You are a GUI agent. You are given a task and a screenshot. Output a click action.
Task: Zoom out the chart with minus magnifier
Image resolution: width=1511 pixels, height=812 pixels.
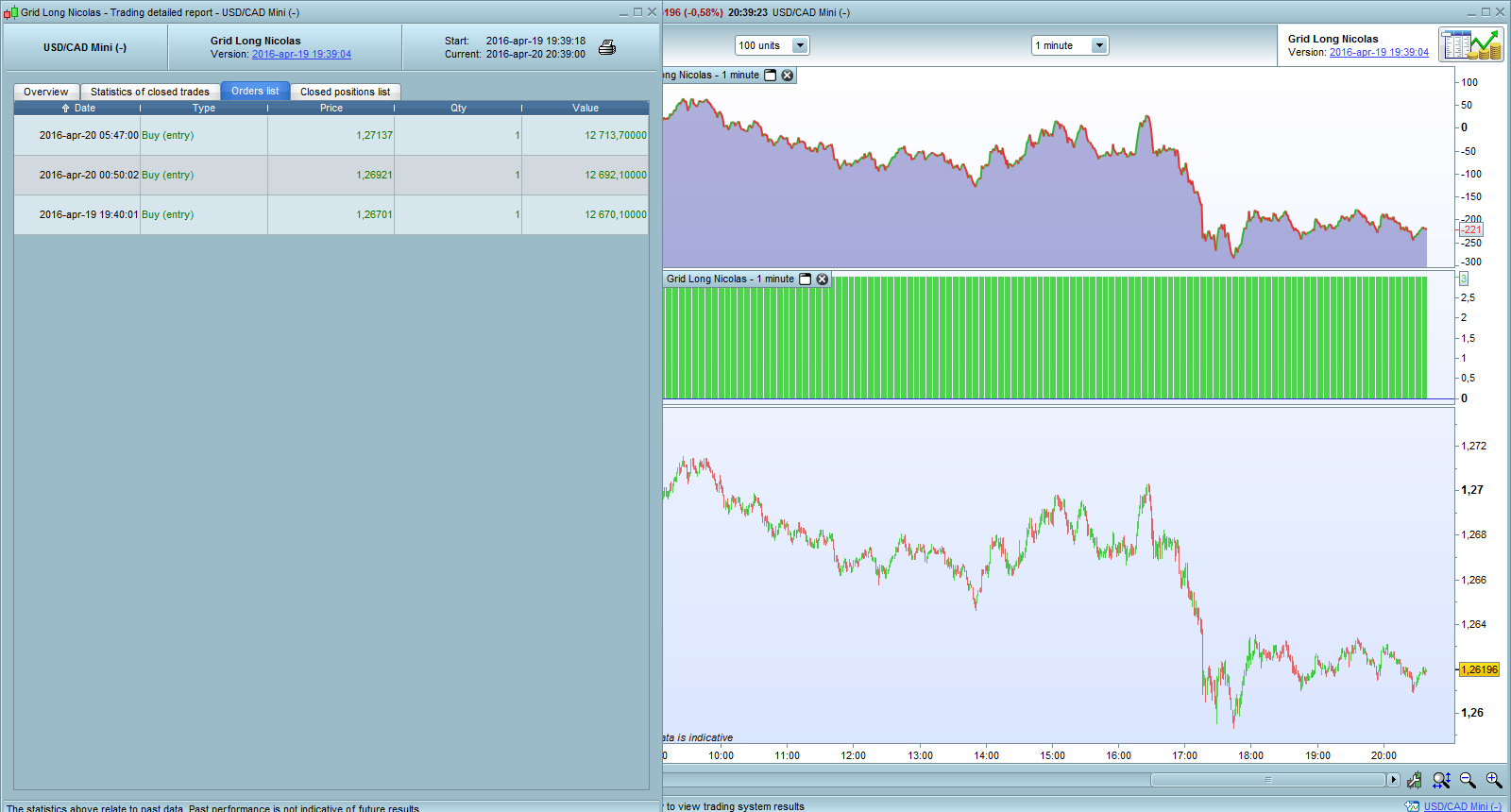1468,780
